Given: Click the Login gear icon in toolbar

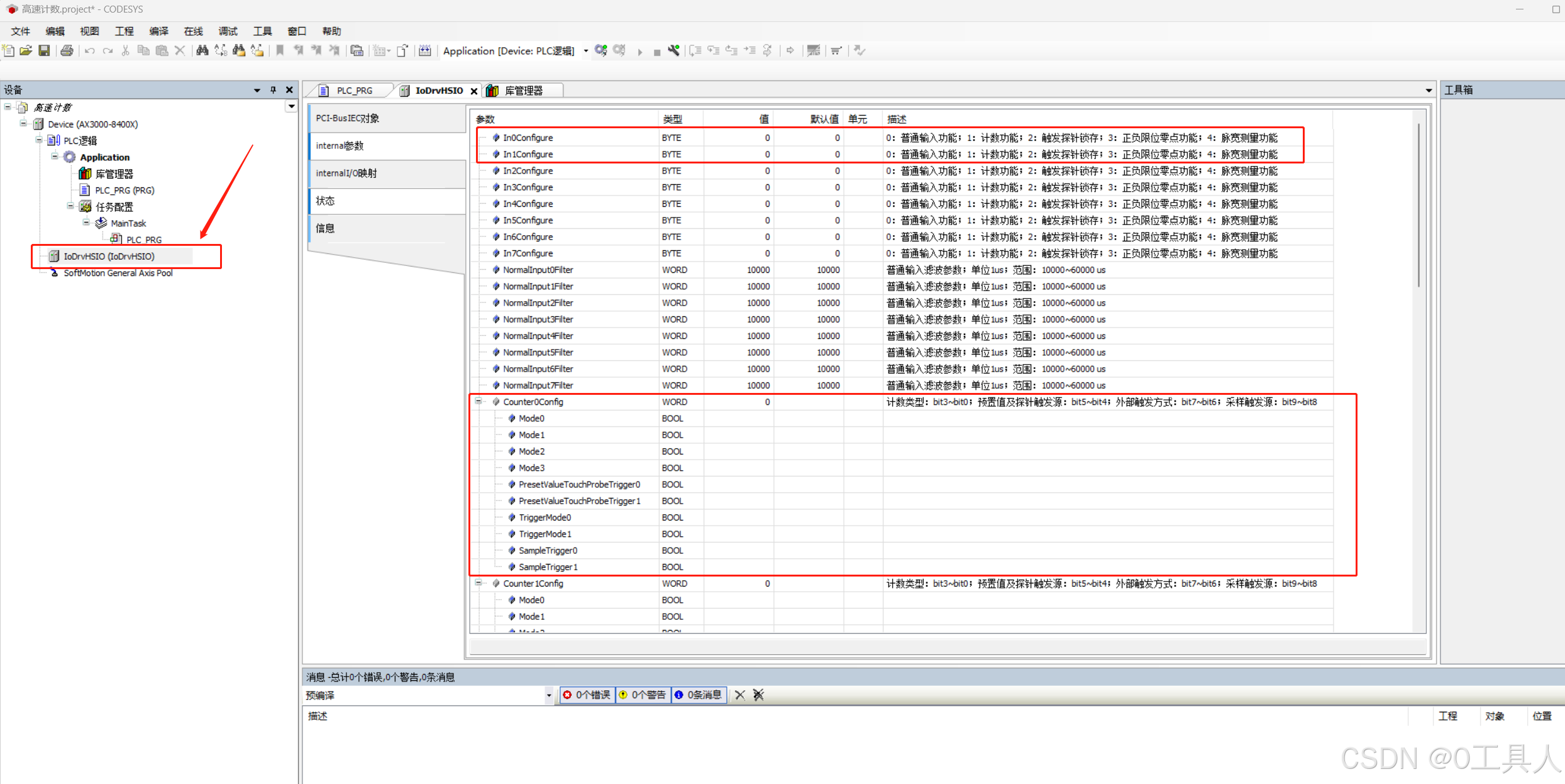Looking at the screenshot, I should pyautogui.click(x=601, y=51).
